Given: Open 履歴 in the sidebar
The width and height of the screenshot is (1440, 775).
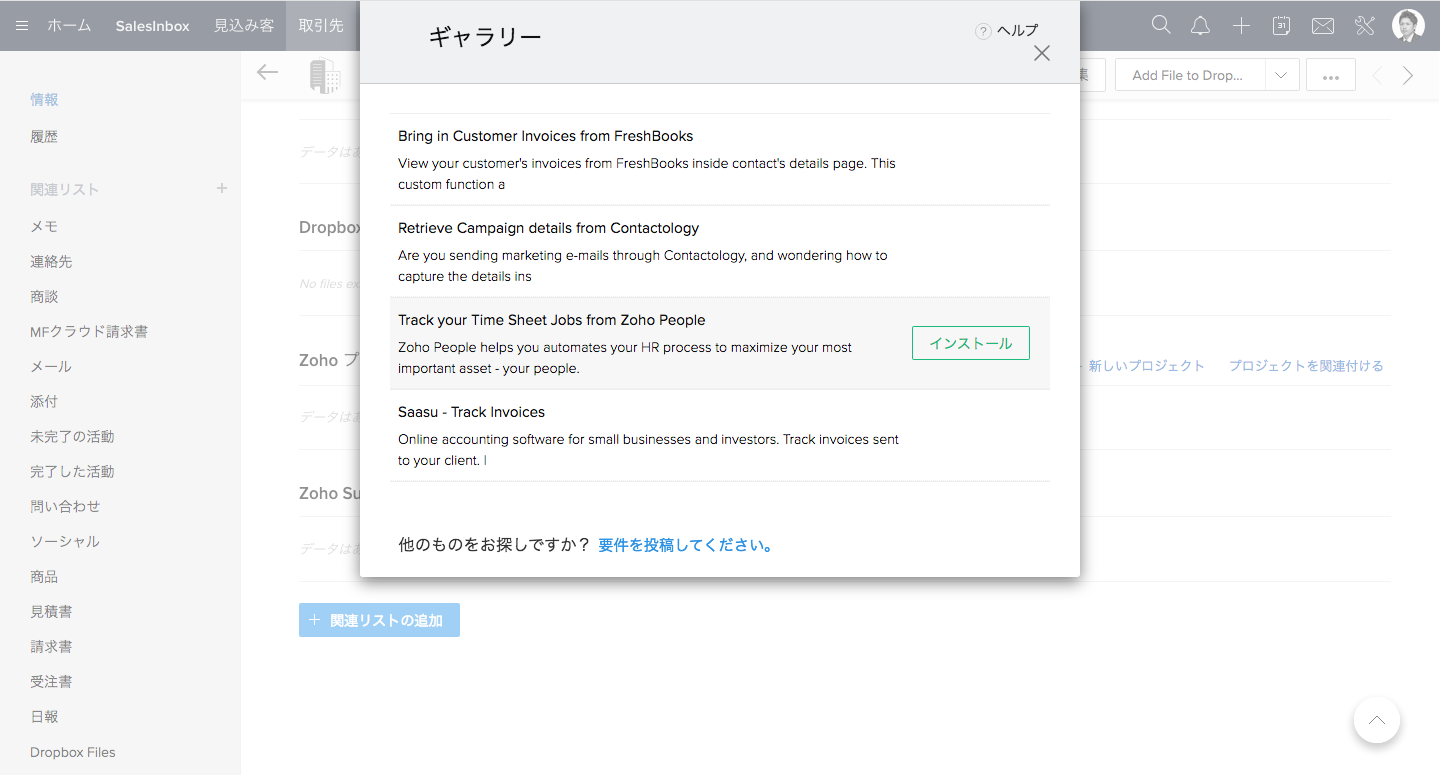Looking at the screenshot, I should point(44,136).
